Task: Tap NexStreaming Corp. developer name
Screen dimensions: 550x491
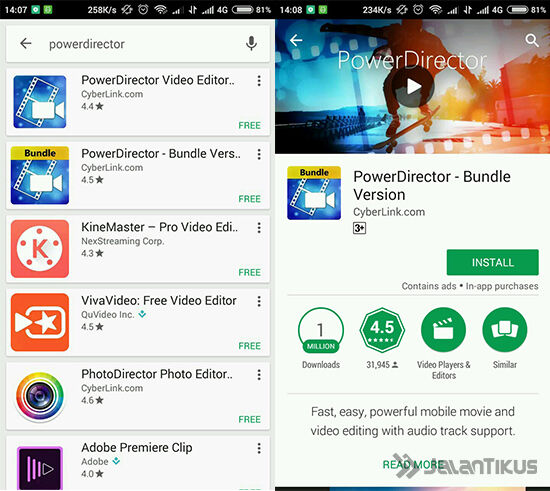Action: tap(123, 241)
